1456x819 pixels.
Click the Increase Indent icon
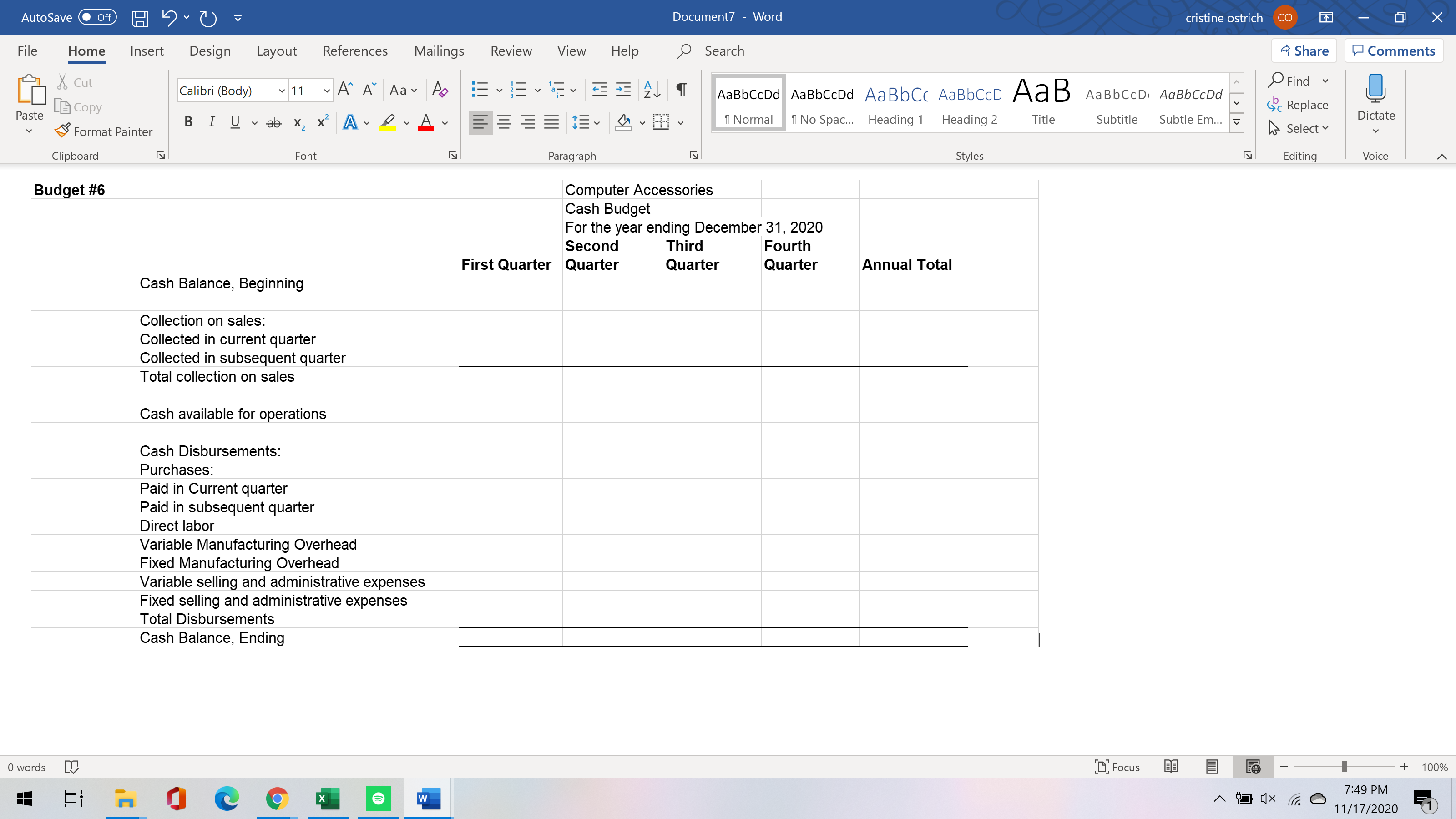623,90
